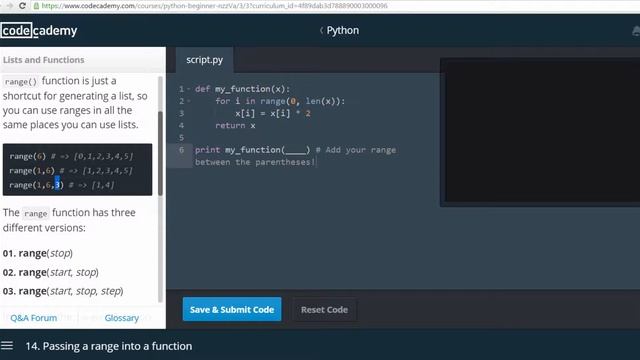Click list item '02. range(start, stop)'
The width and height of the screenshot is (640, 360).
[51, 272]
